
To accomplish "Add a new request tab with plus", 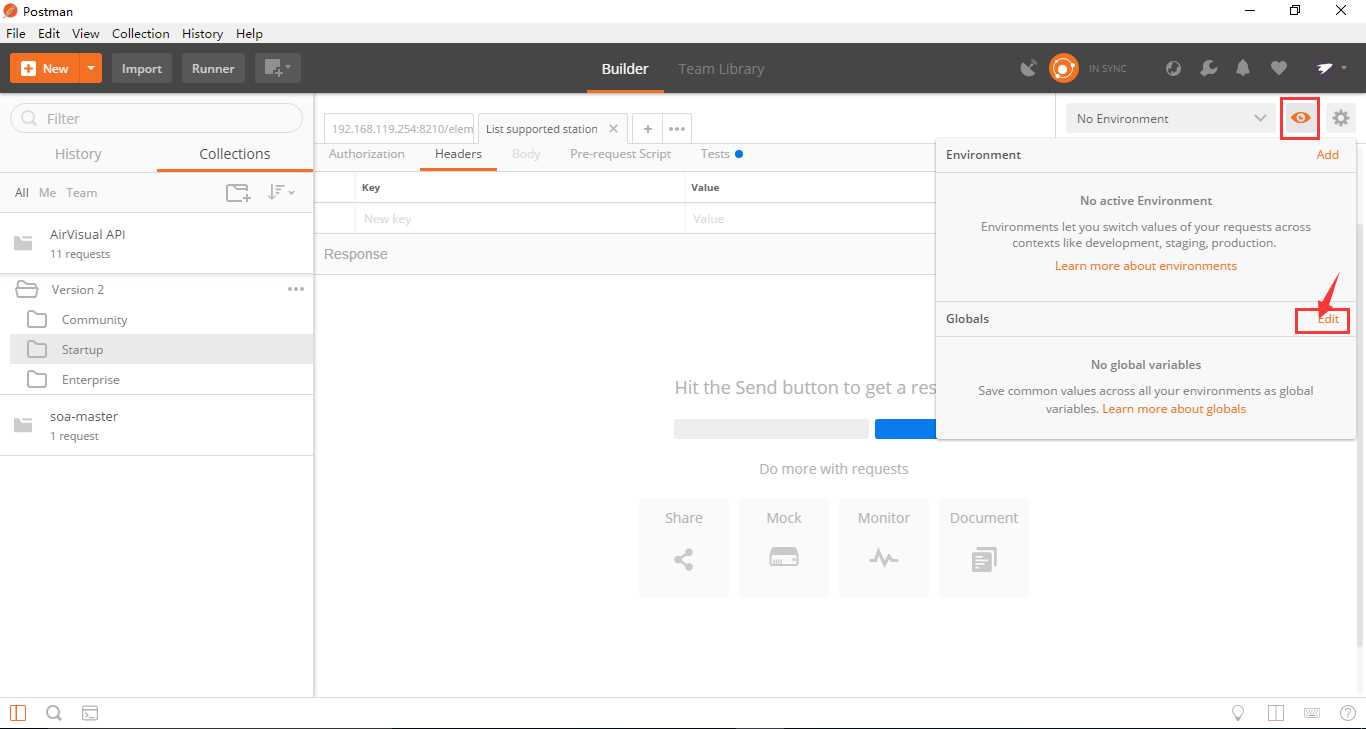I will (648, 129).
